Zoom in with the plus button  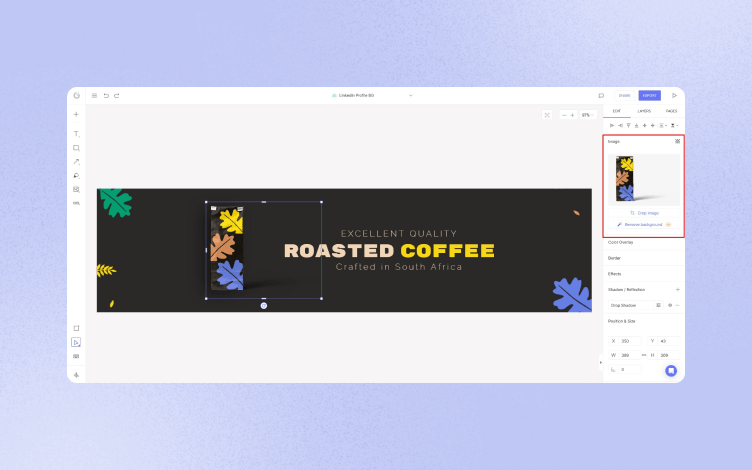pos(572,115)
